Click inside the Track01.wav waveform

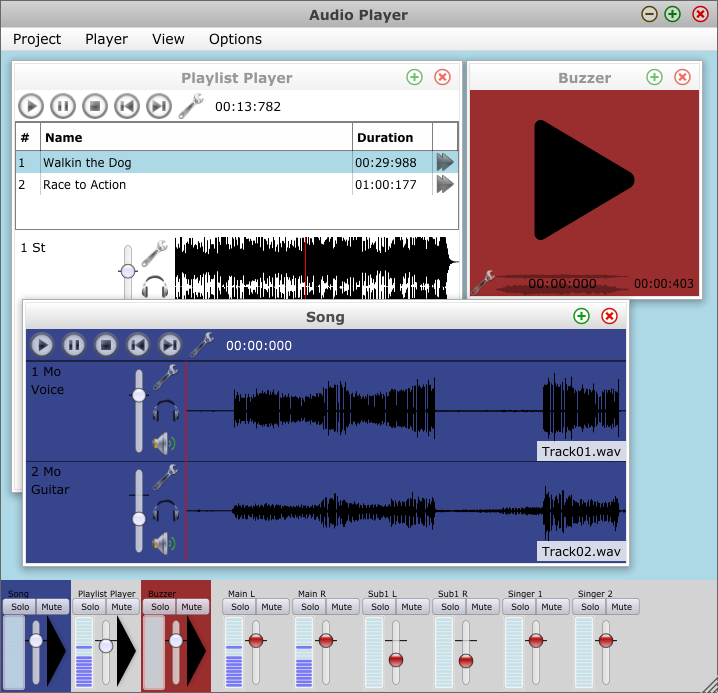[x=405, y=410]
